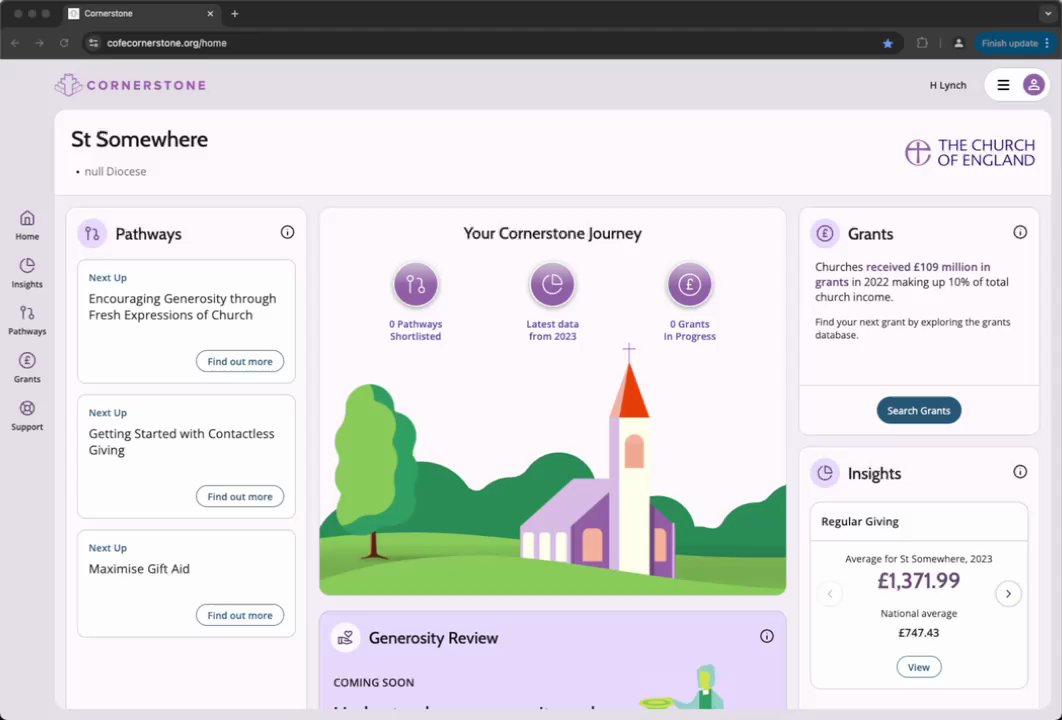Click the '£1,371.99' average value
This screenshot has height=720, width=1062.
click(x=918, y=580)
